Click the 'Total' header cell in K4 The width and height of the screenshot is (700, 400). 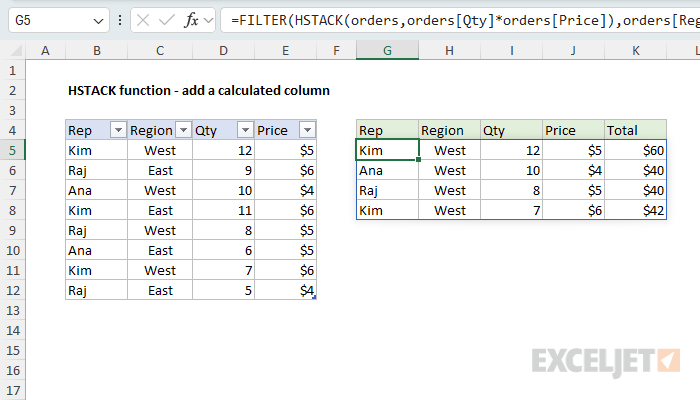tap(635, 130)
